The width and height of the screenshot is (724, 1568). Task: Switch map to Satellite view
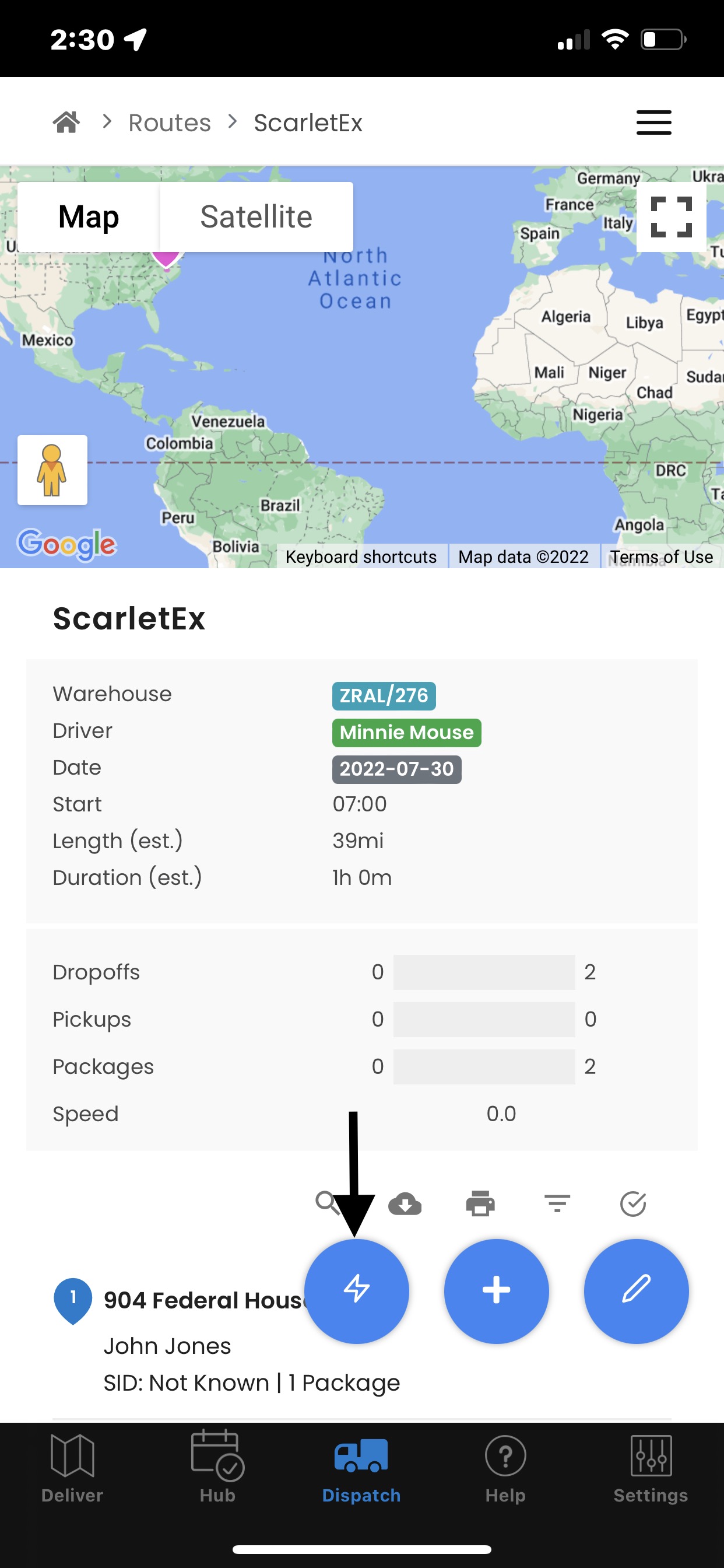tap(256, 216)
